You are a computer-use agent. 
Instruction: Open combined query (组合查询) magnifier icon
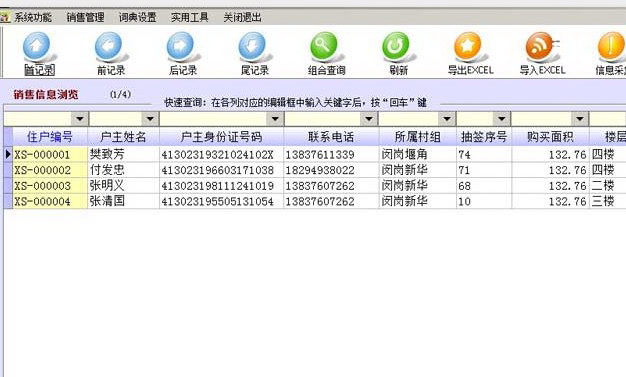point(324,47)
